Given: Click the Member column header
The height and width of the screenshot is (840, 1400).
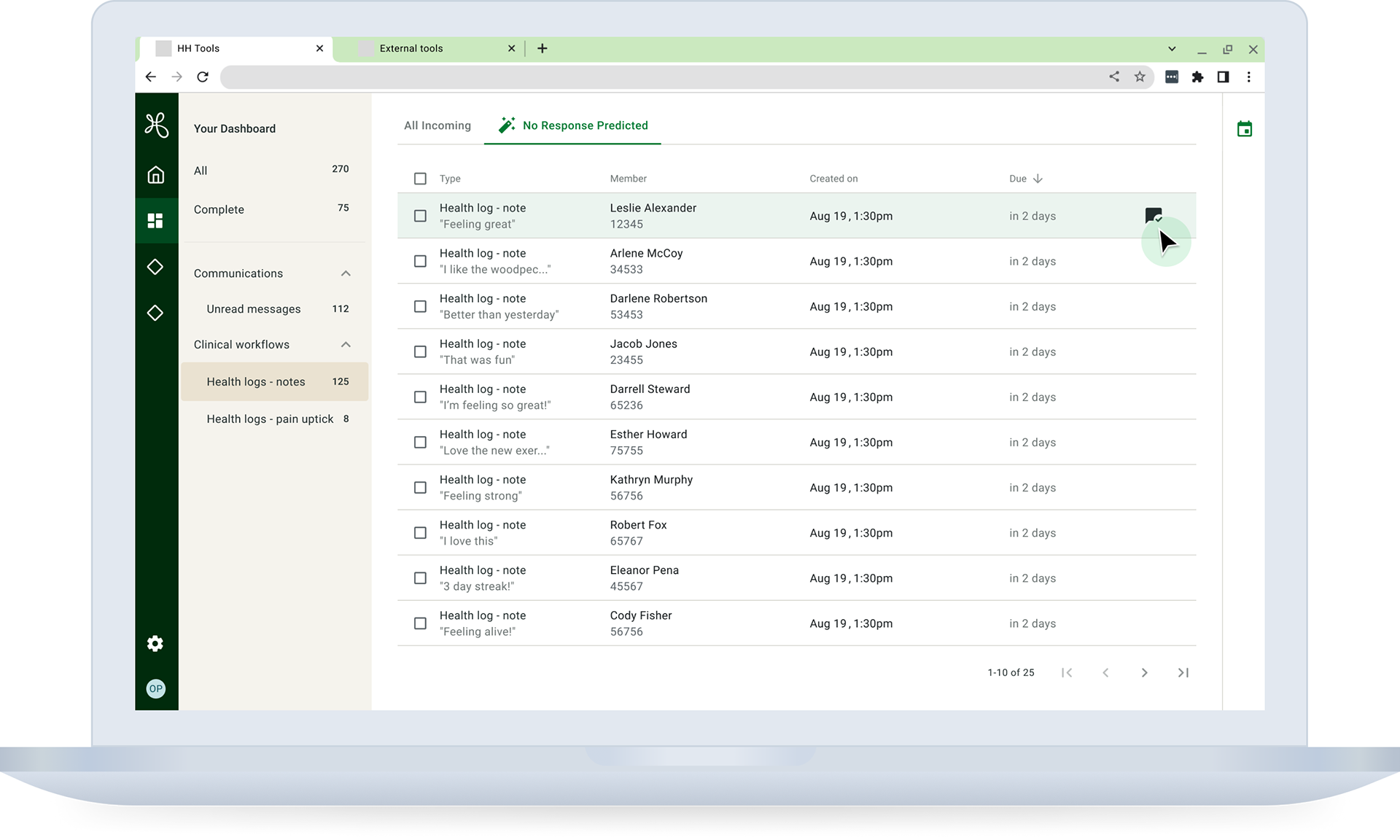Looking at the screenshot, I should coord(629,179).
